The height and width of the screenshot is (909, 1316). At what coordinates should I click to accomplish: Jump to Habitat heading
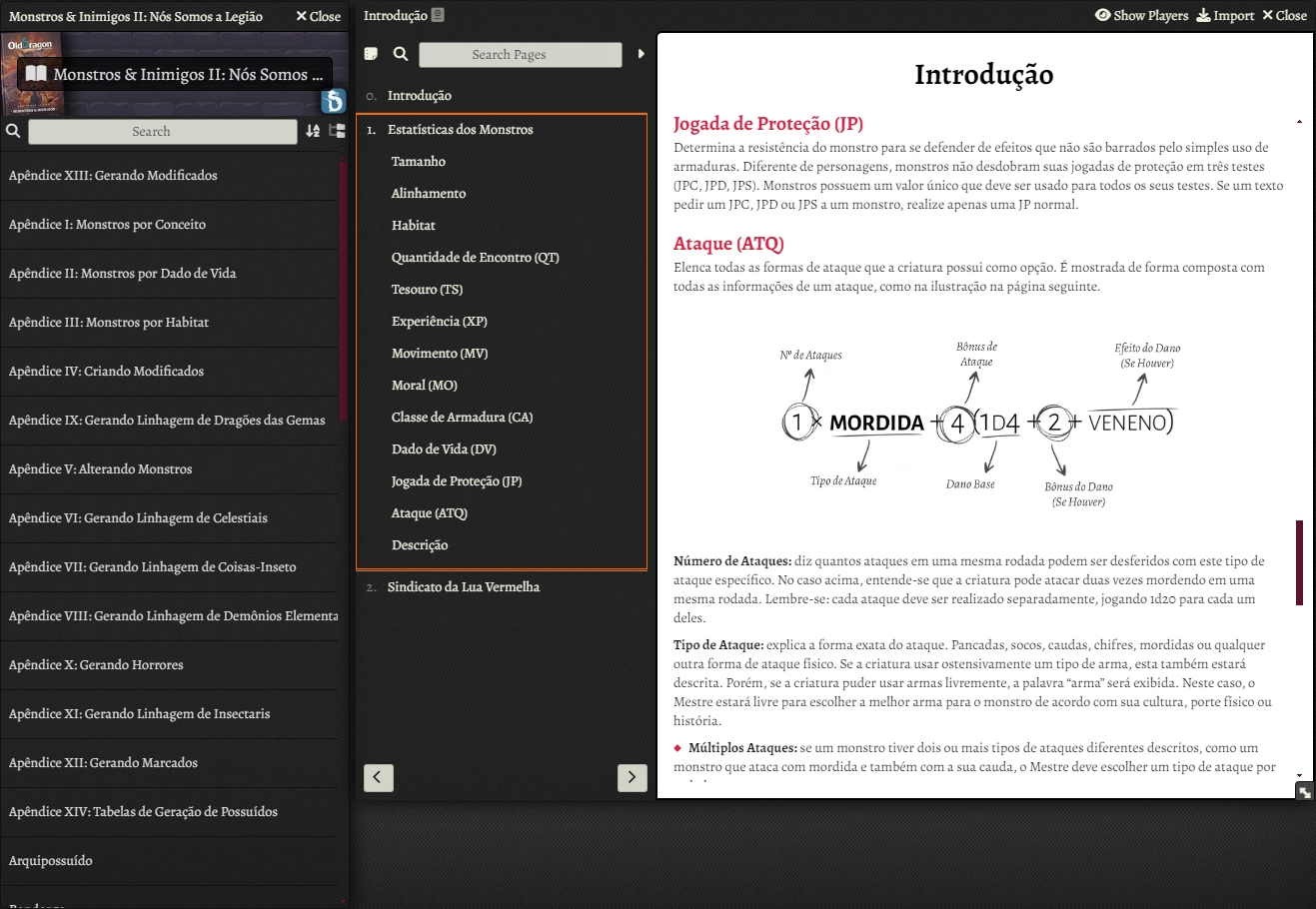(414, 226)
